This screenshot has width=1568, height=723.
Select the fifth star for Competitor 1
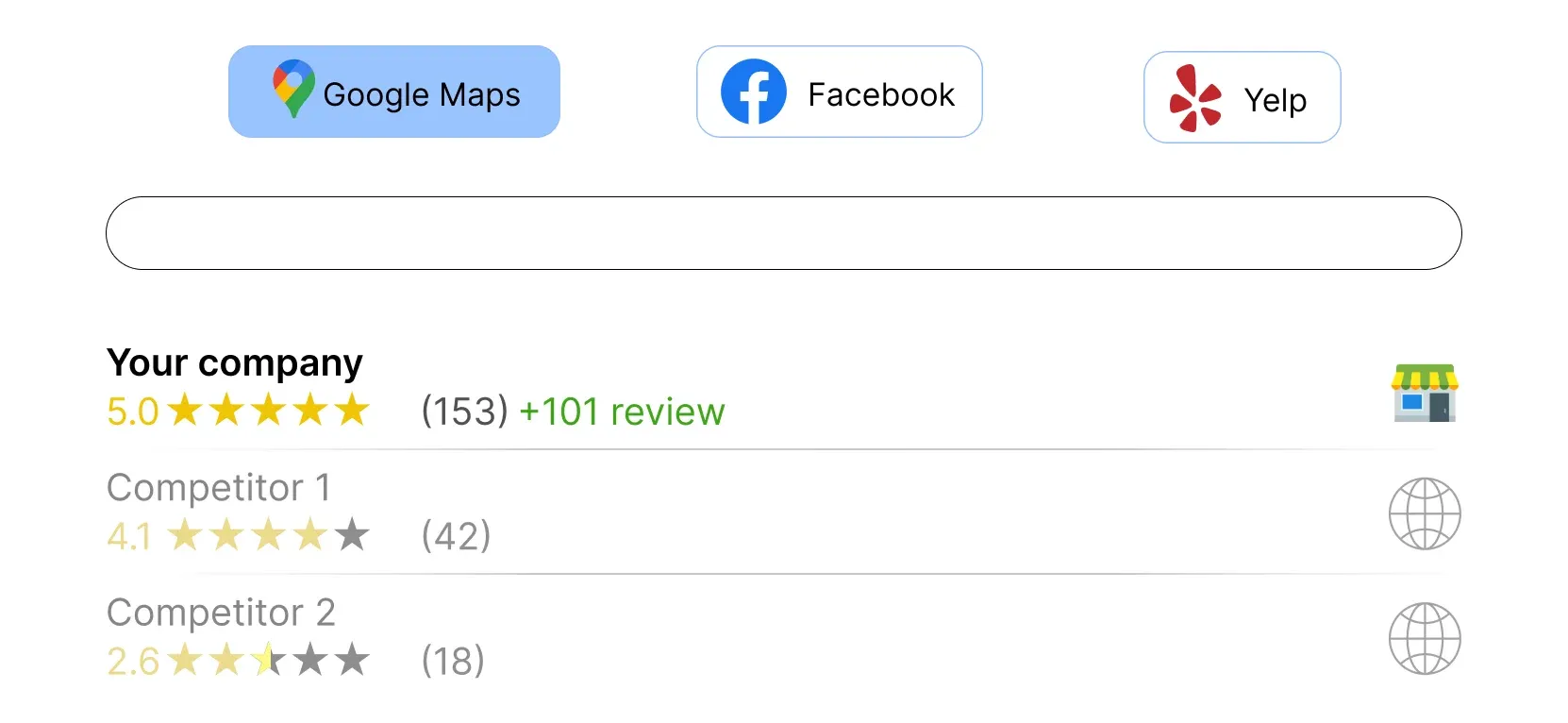pyautogui.click(x=353, y=534)
